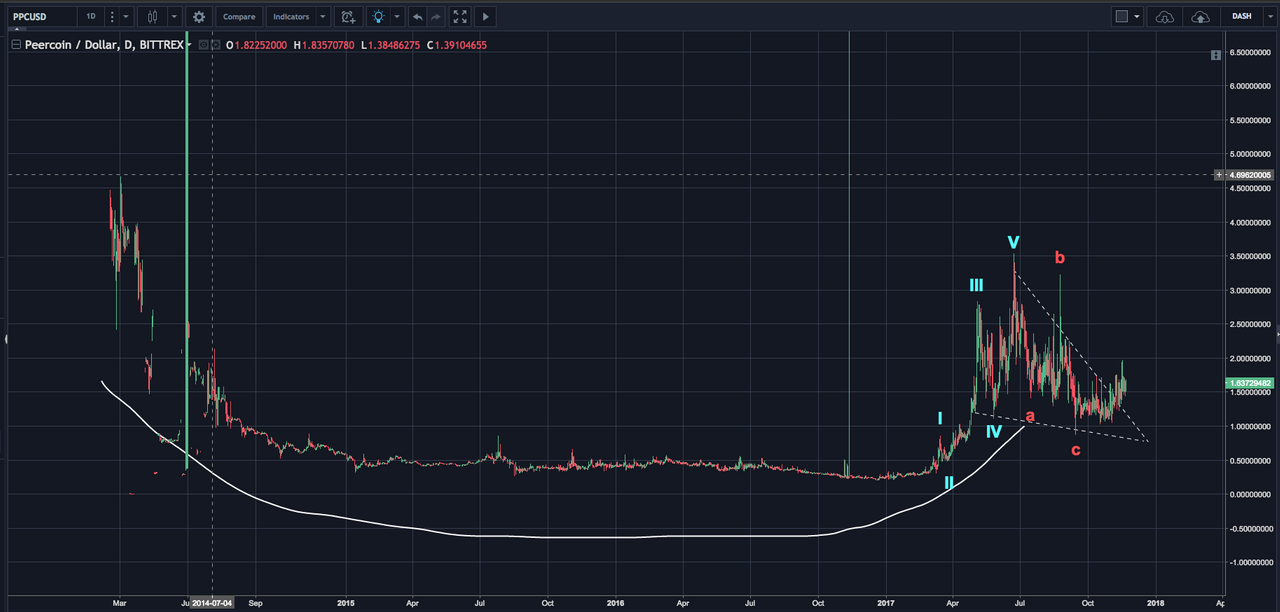Screen dimensions: 1280x612
Task: Click the open value 1.82252000
Action: pos(261,45)
